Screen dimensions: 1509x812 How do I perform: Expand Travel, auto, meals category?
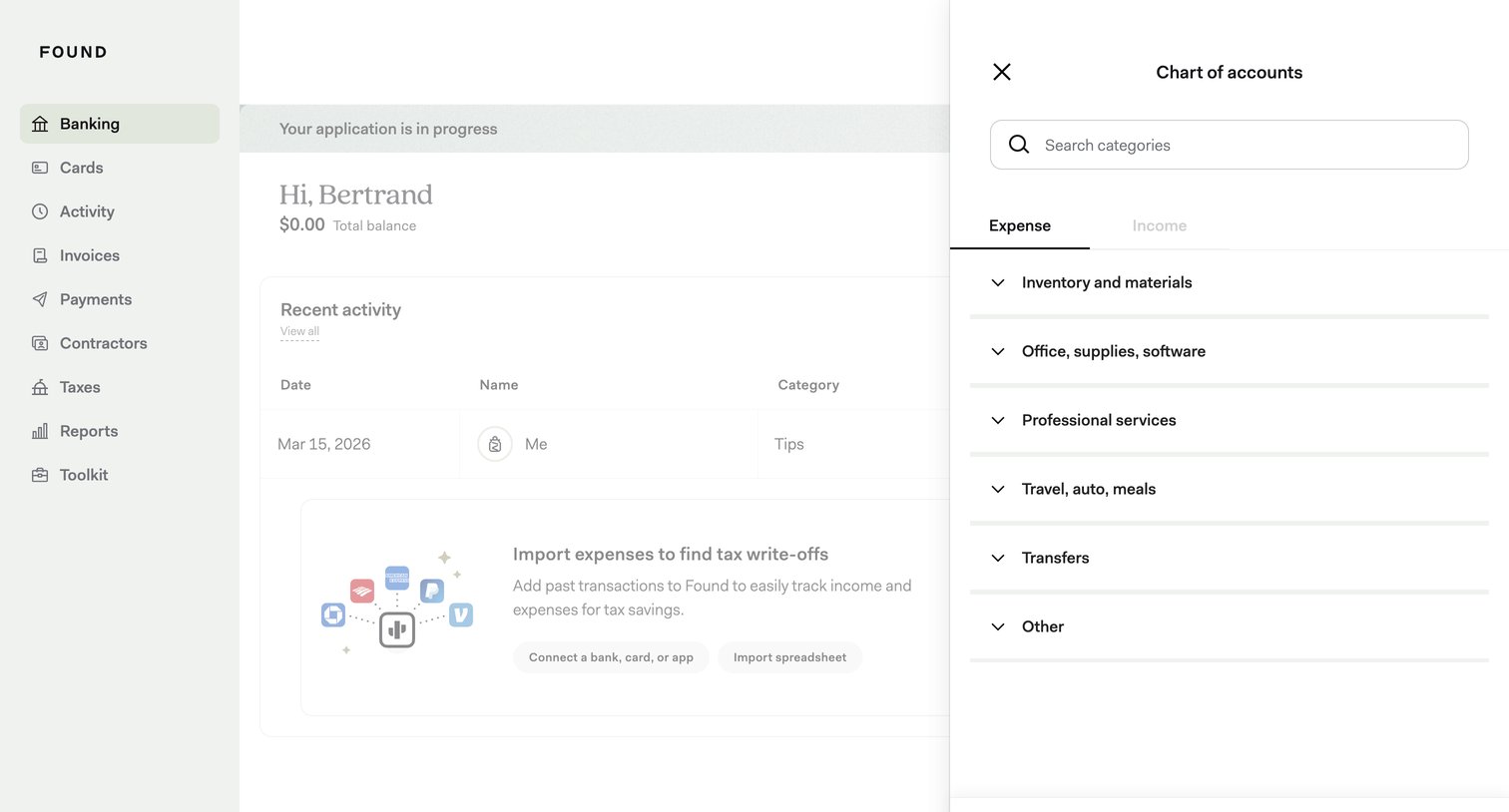[1229, 489]
